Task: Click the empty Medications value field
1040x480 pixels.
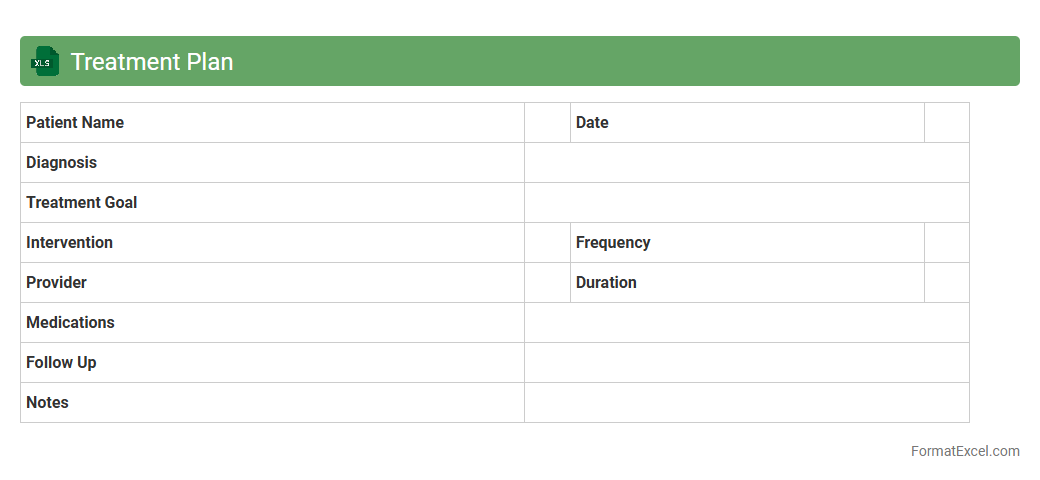Action: (746, 323)
